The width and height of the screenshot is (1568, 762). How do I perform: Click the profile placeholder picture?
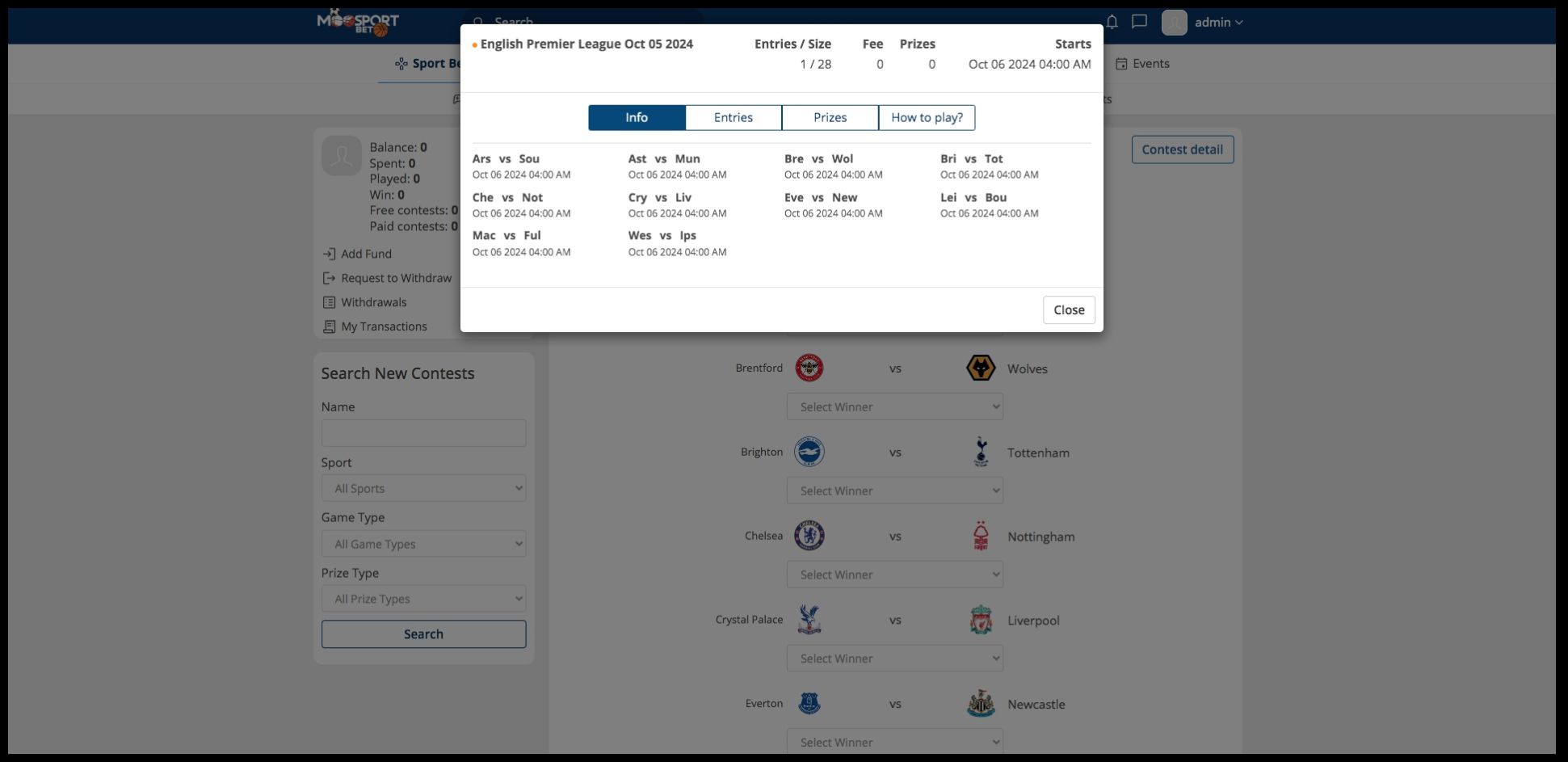[x=342, y=155]
